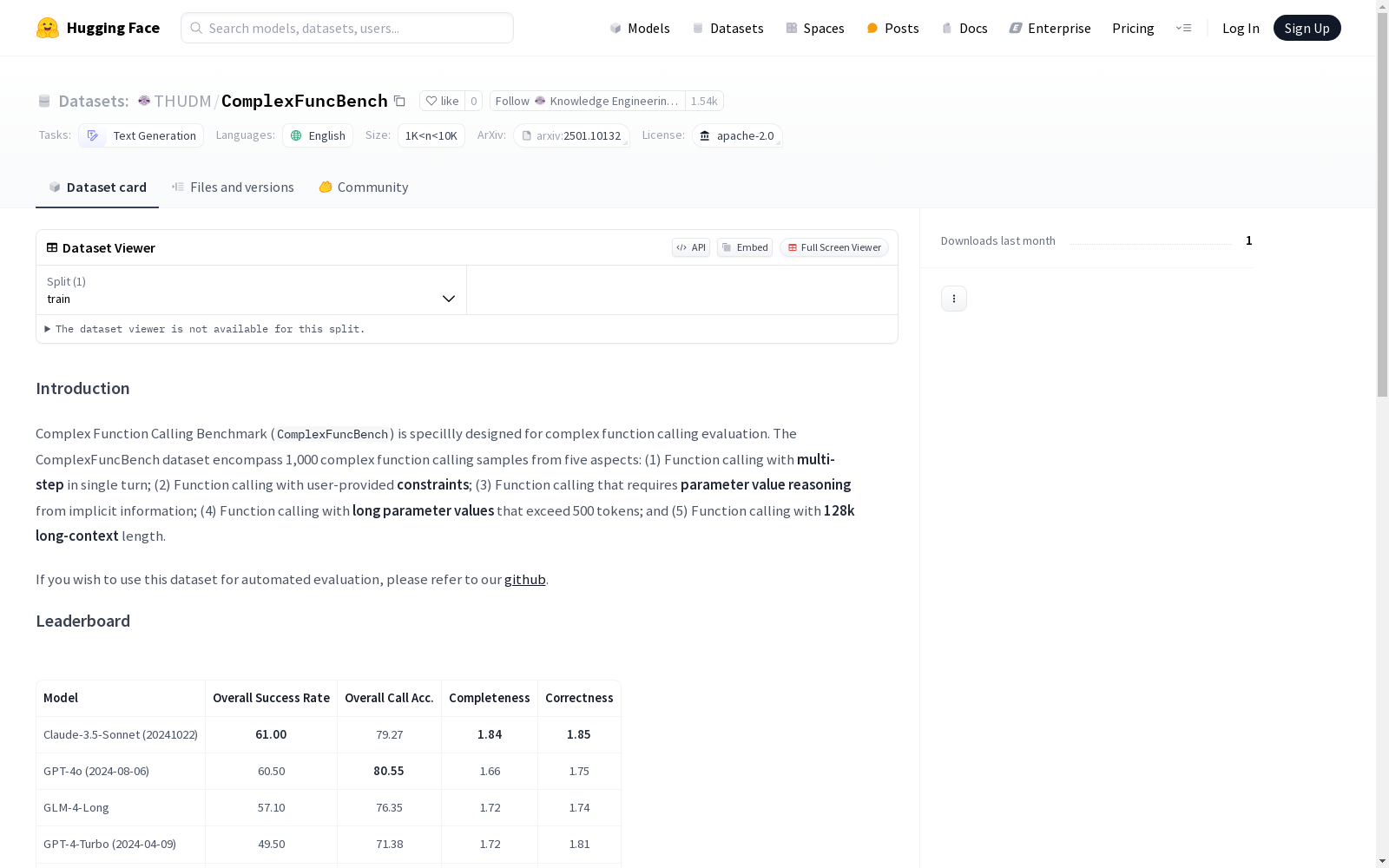Click the Sign Up button
This screenshot has width=1389, height=868.
(1307, 28)
